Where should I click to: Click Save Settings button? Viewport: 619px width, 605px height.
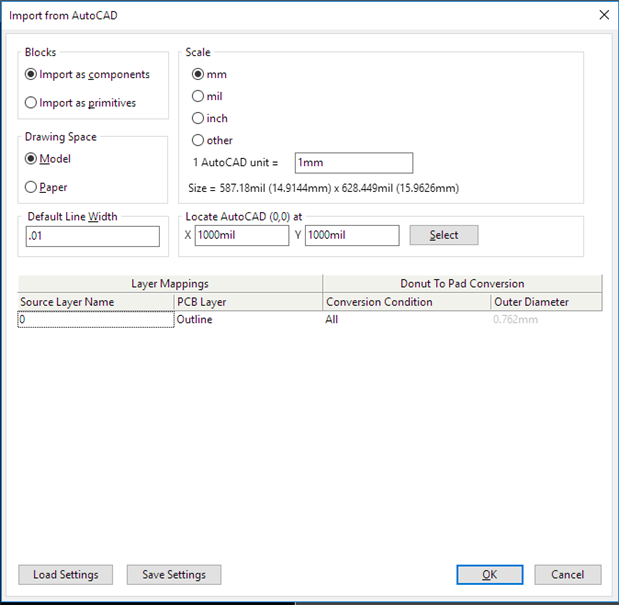pos(174,575)
